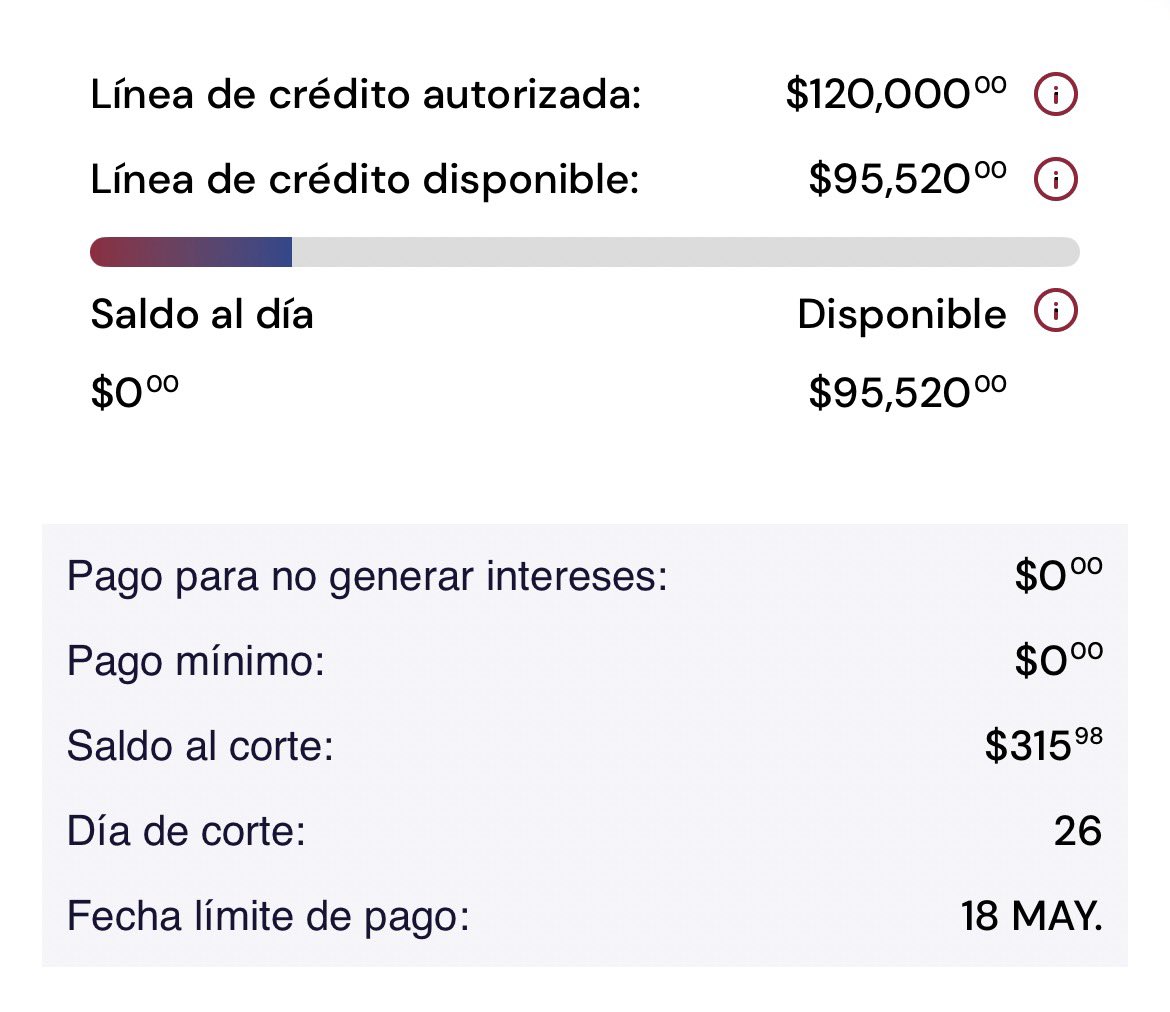Select Día de corte row

(584, 831)
